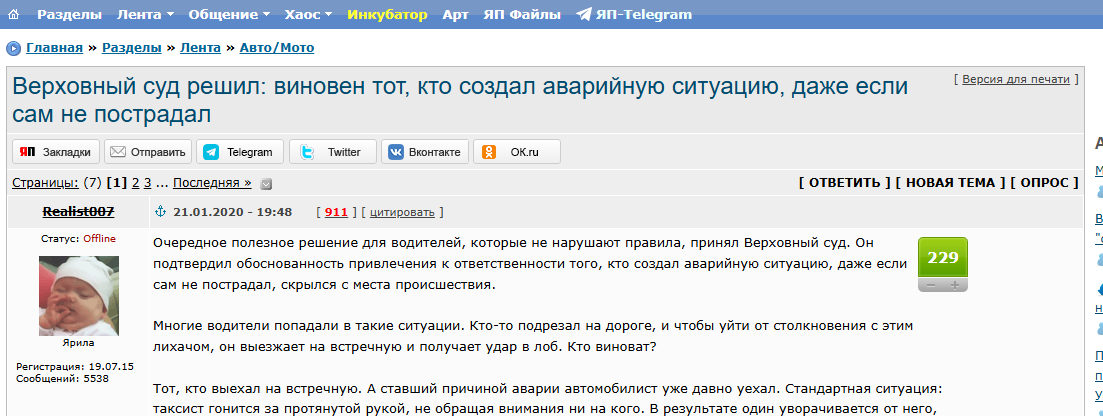
Task: Click Регистрация: 19.07.15 text
Action: coord(75,367)
